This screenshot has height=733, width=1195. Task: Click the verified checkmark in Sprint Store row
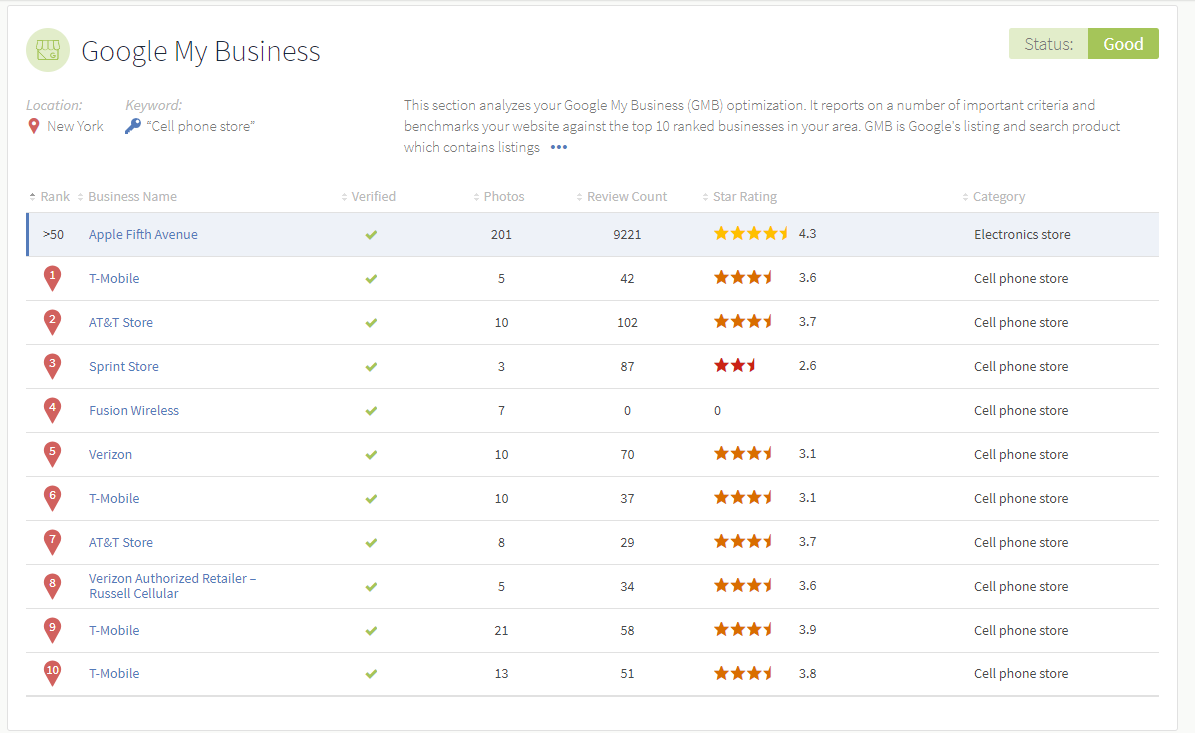pyautogui.click(x=371, y=366)
